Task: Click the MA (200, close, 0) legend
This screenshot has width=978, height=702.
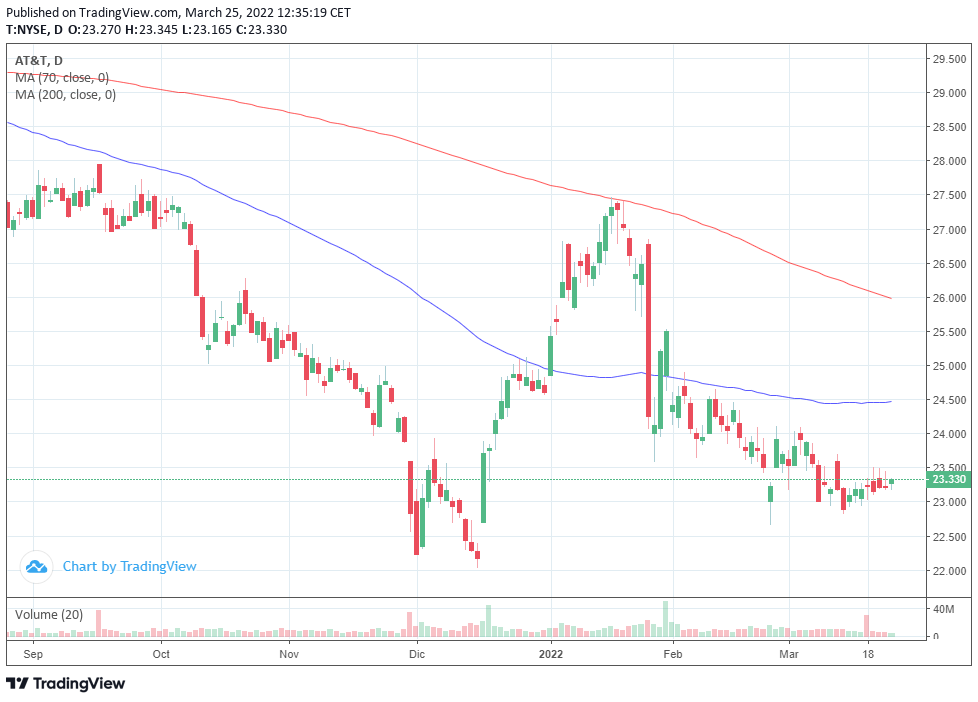Action: (65, 95)
